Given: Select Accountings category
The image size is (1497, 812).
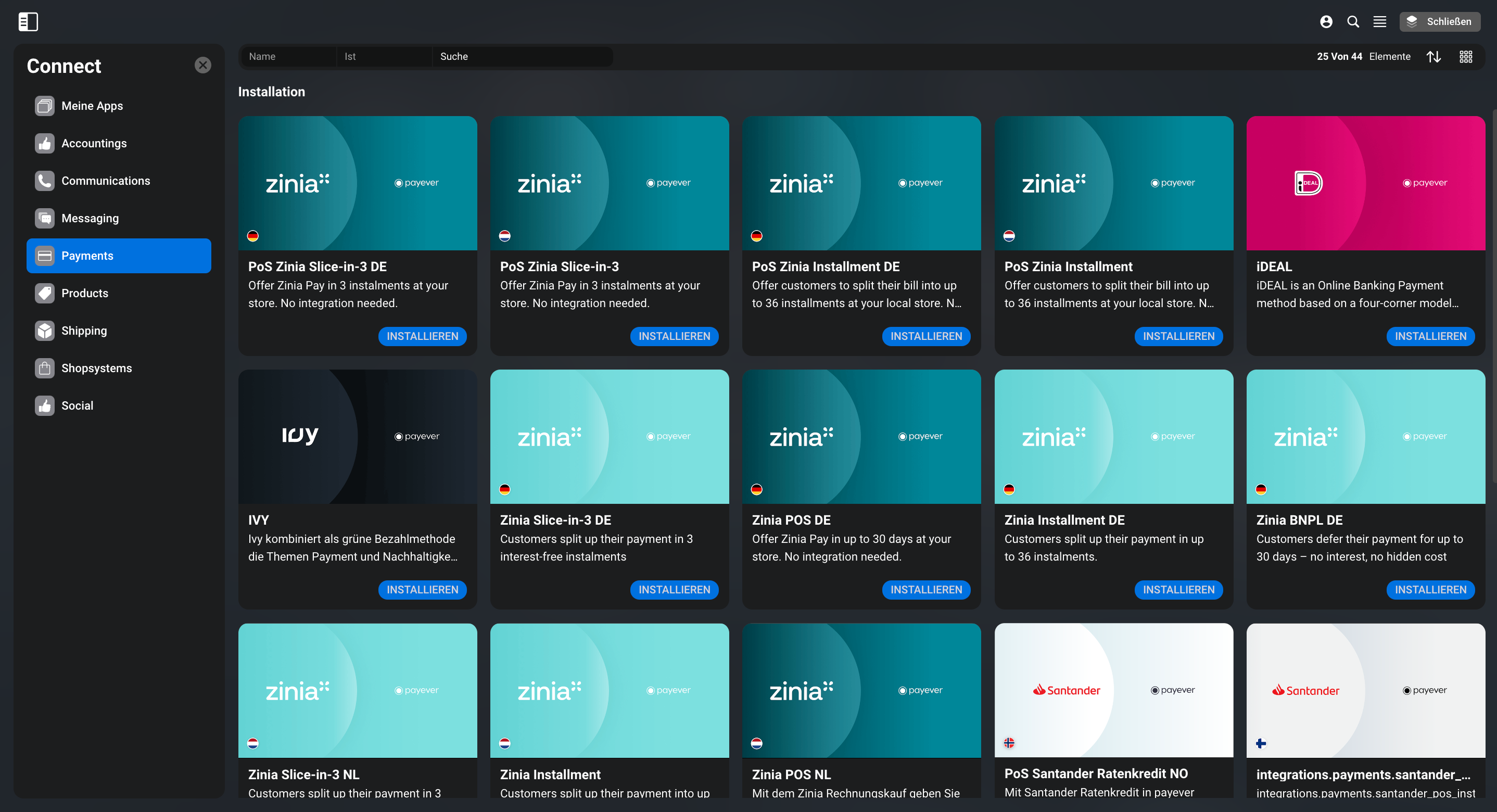Looking at the screenshot, I should pyautogui.click(x=119, y=144).
